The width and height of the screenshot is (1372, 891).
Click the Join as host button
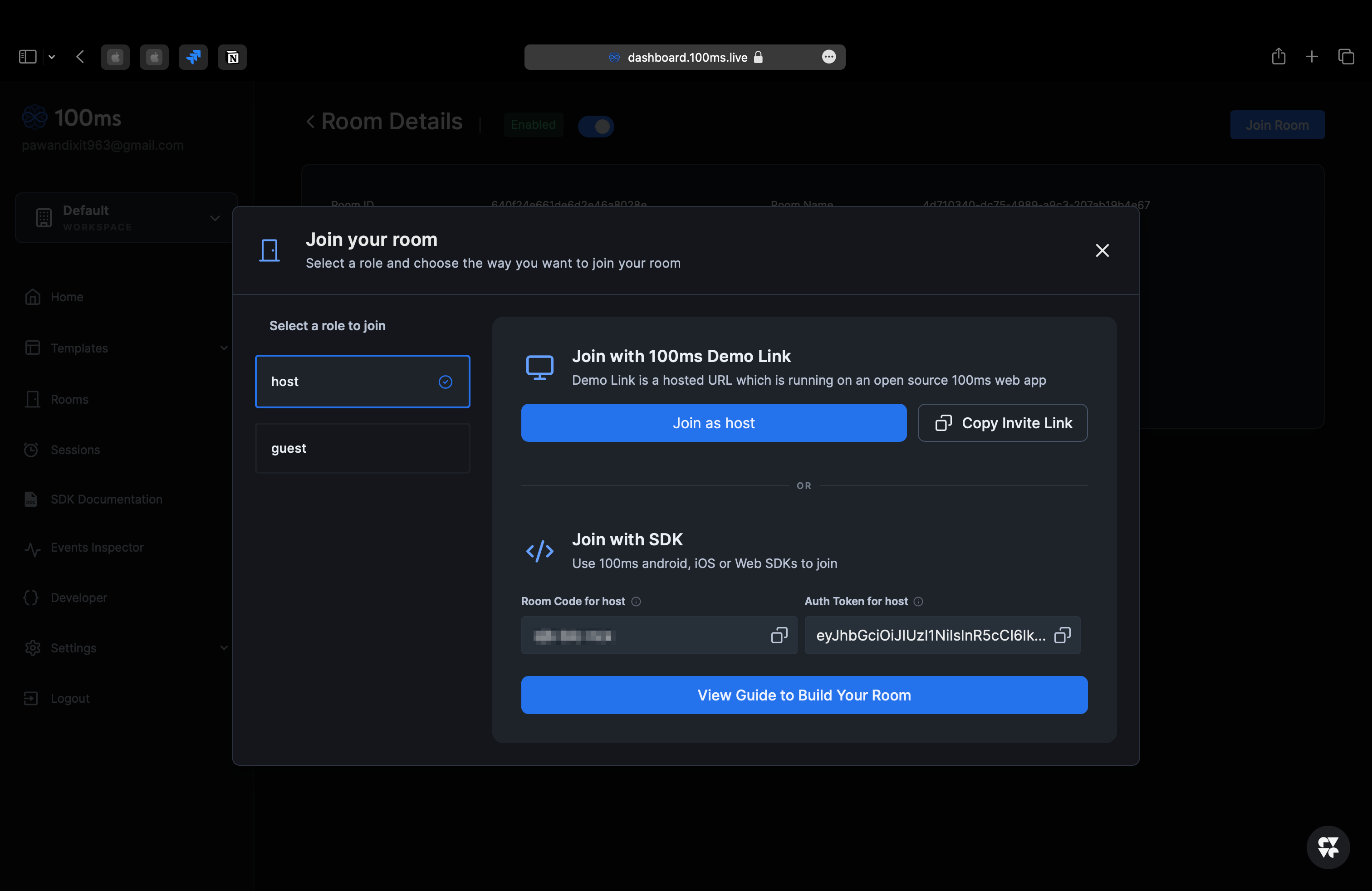pyautogui.click(x=713, y=422)
